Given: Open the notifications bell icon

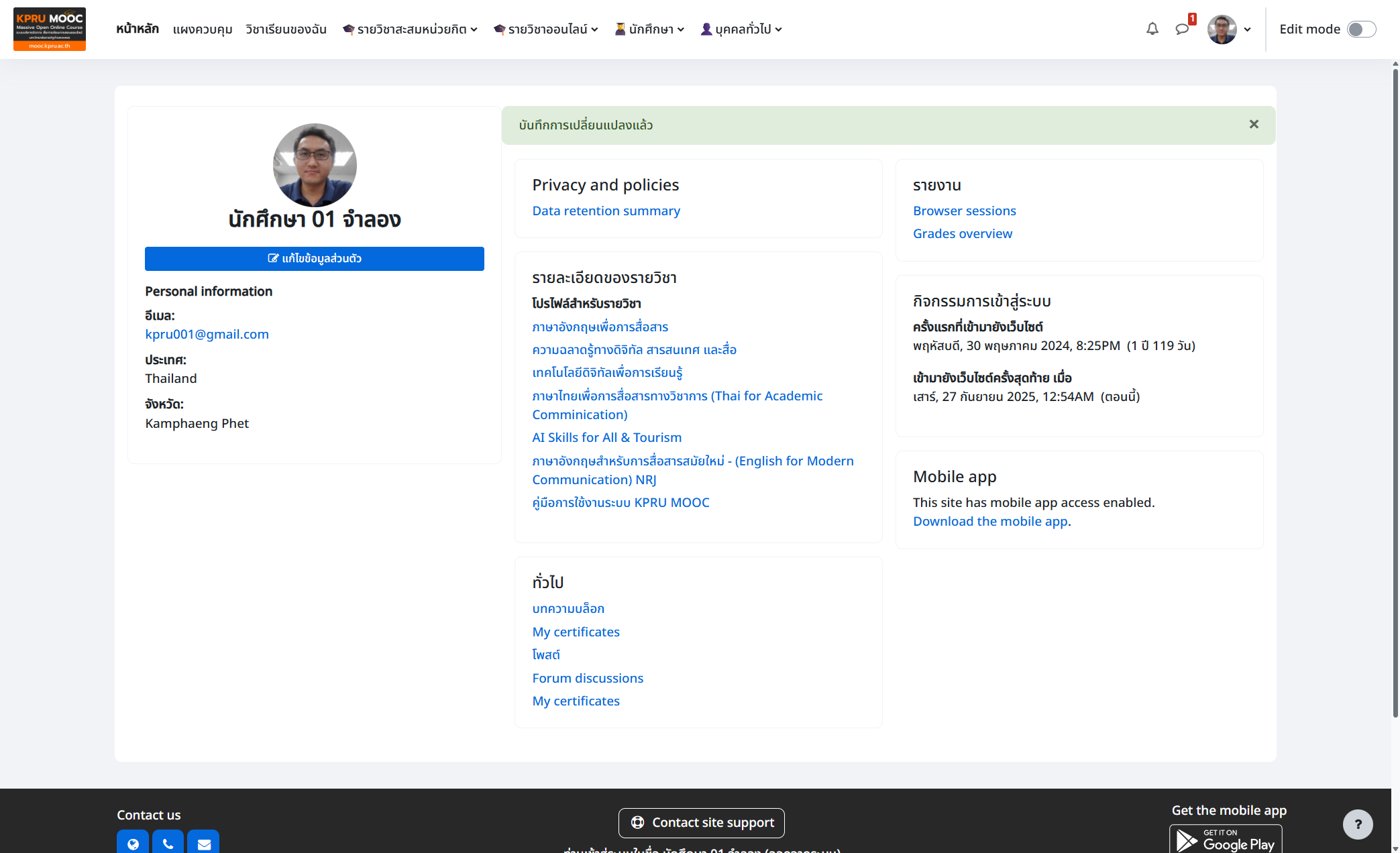Looking at the screenshot, I should click(1152, 29).
